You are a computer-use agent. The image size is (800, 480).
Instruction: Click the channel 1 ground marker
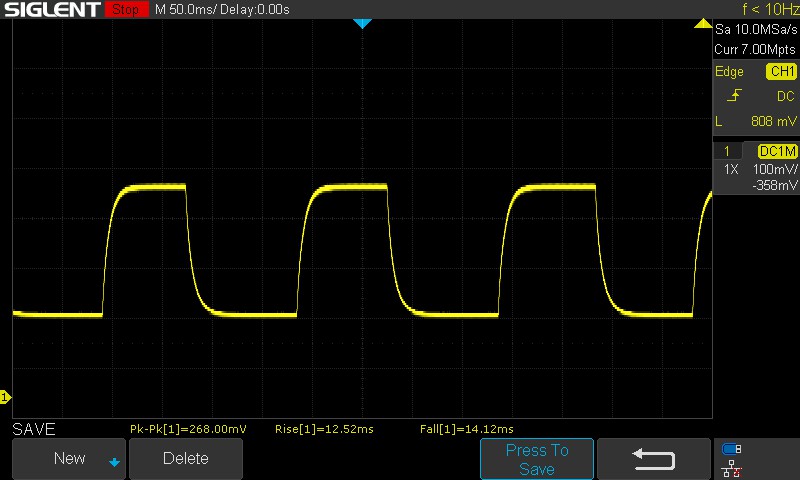point(5,397)
